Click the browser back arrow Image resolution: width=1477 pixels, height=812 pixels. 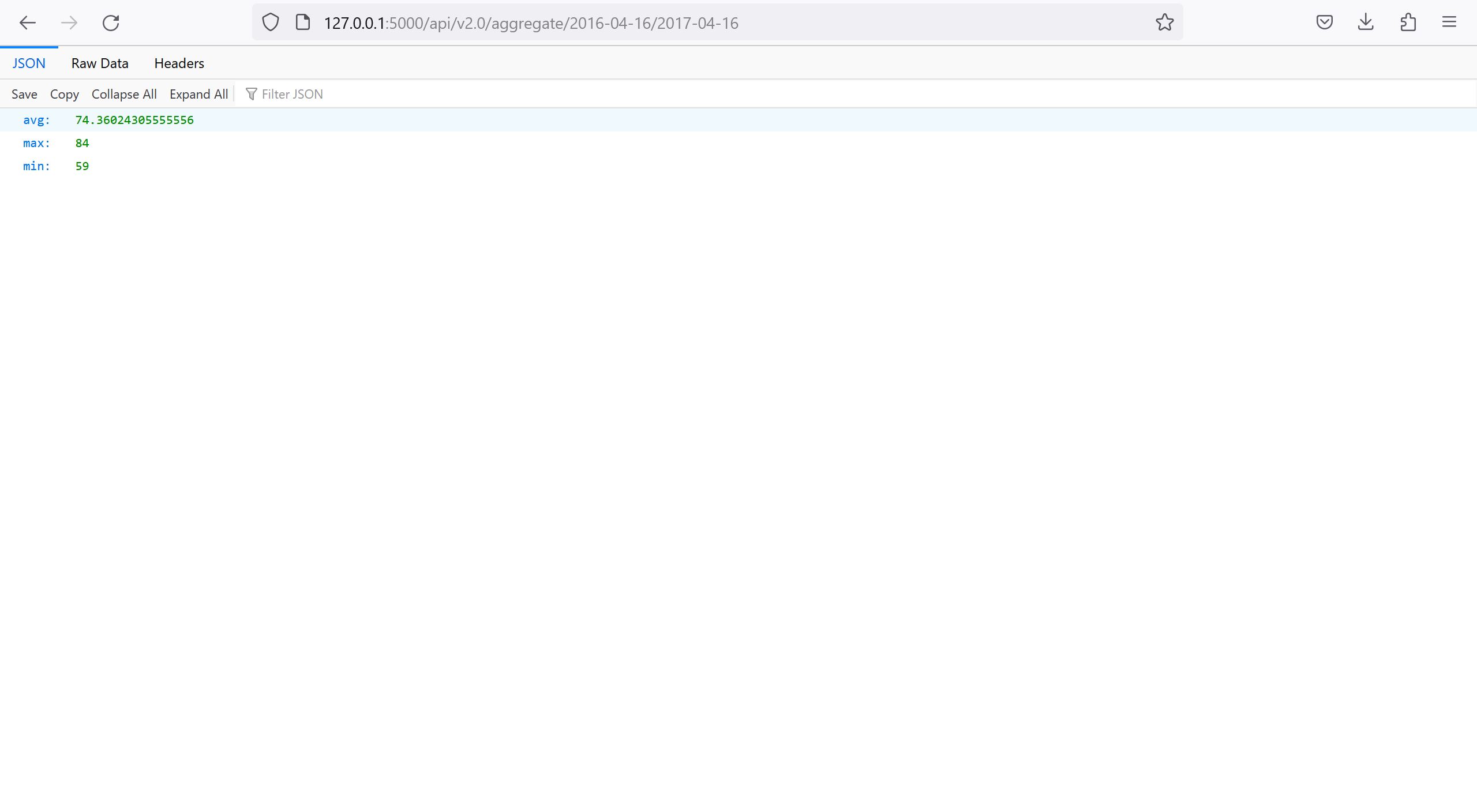[27, 23]
